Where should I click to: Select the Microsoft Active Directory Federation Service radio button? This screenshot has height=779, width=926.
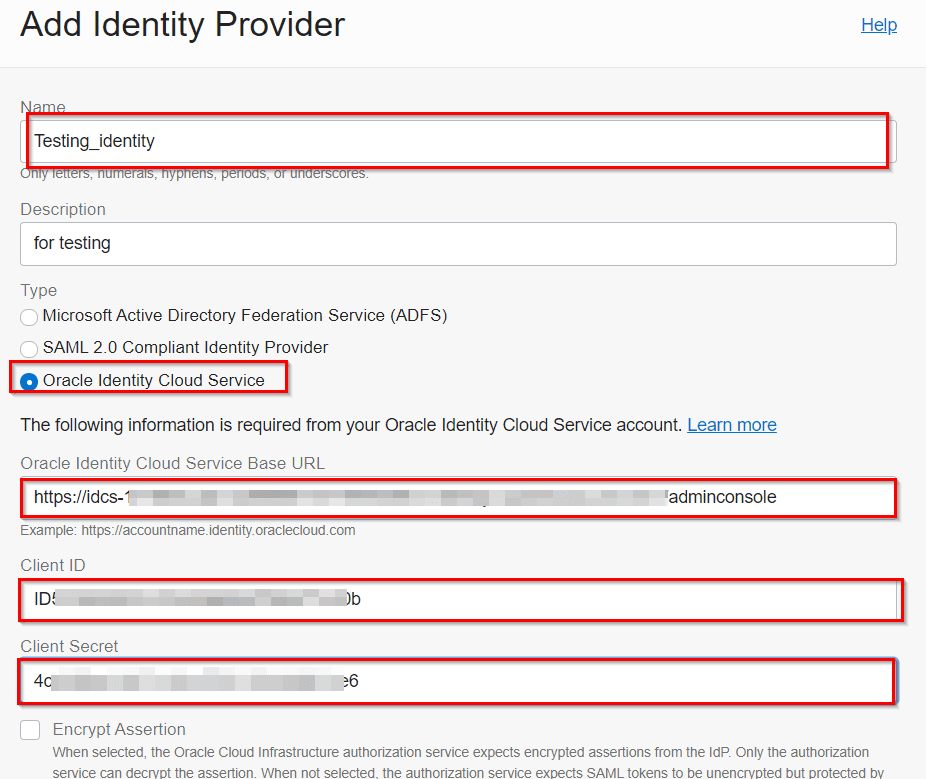pyautogui.click(x=29, y=316)
